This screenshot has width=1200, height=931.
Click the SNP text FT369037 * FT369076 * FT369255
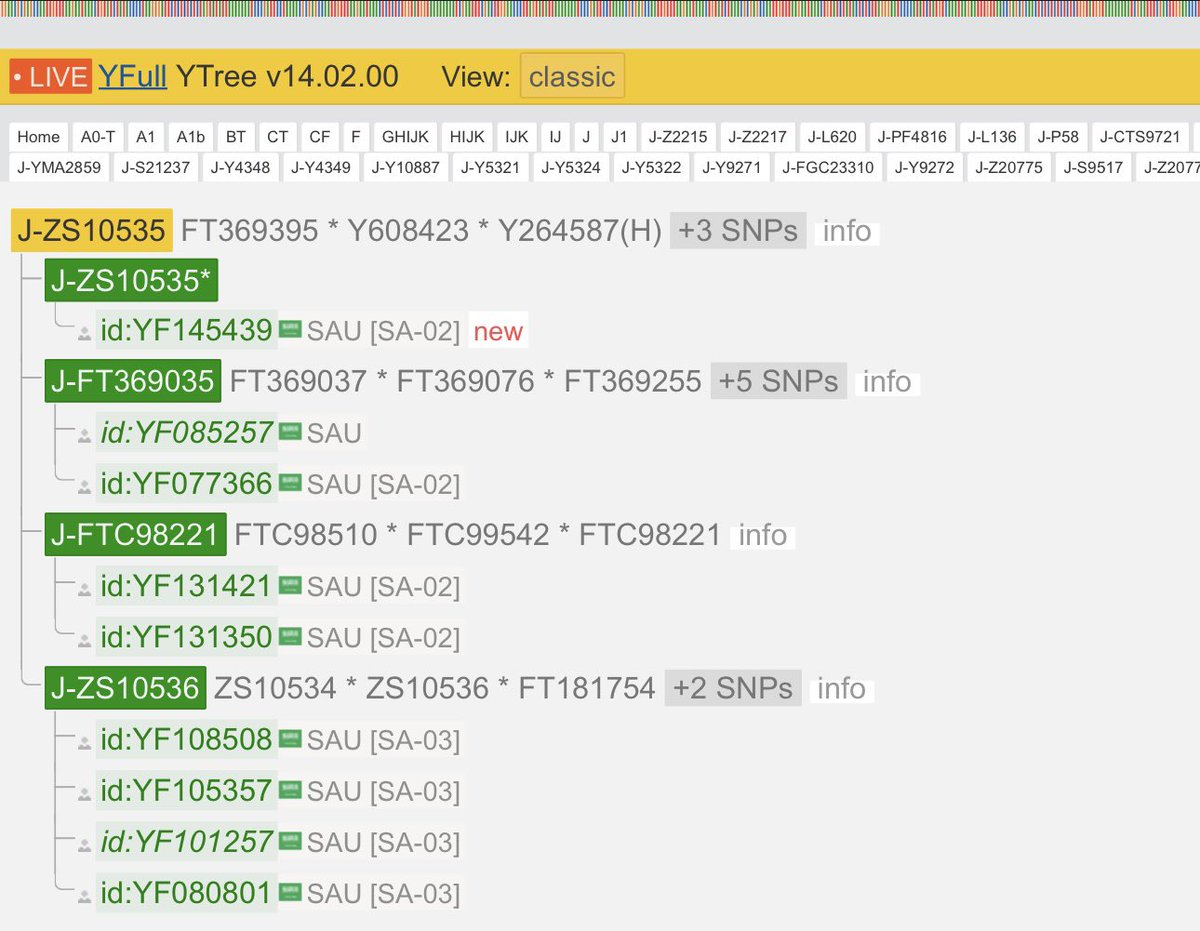click(x=466, y=382)
